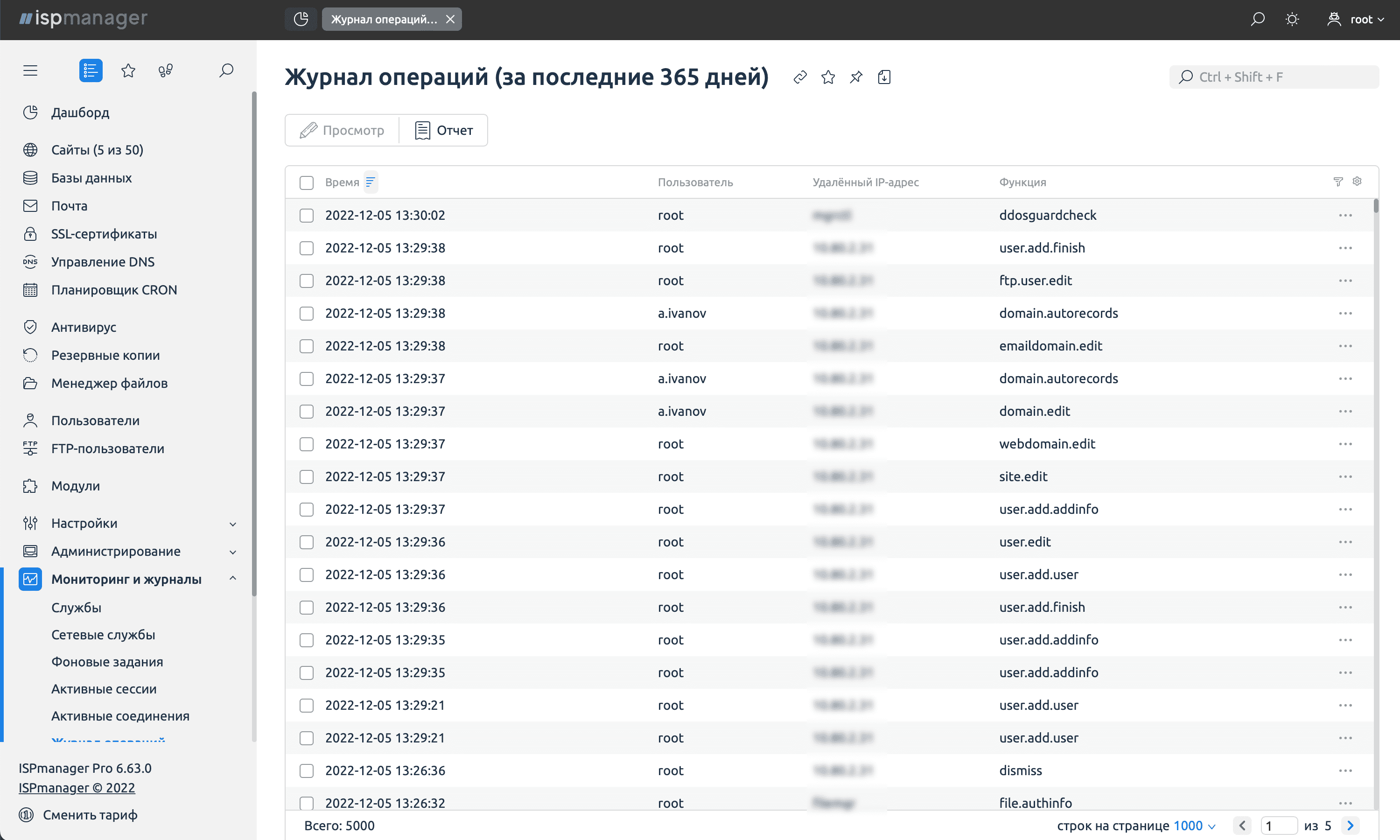Click the copy link icon next to title
The width and height of the screenshot is (1400, 840).
click(800, 77)
